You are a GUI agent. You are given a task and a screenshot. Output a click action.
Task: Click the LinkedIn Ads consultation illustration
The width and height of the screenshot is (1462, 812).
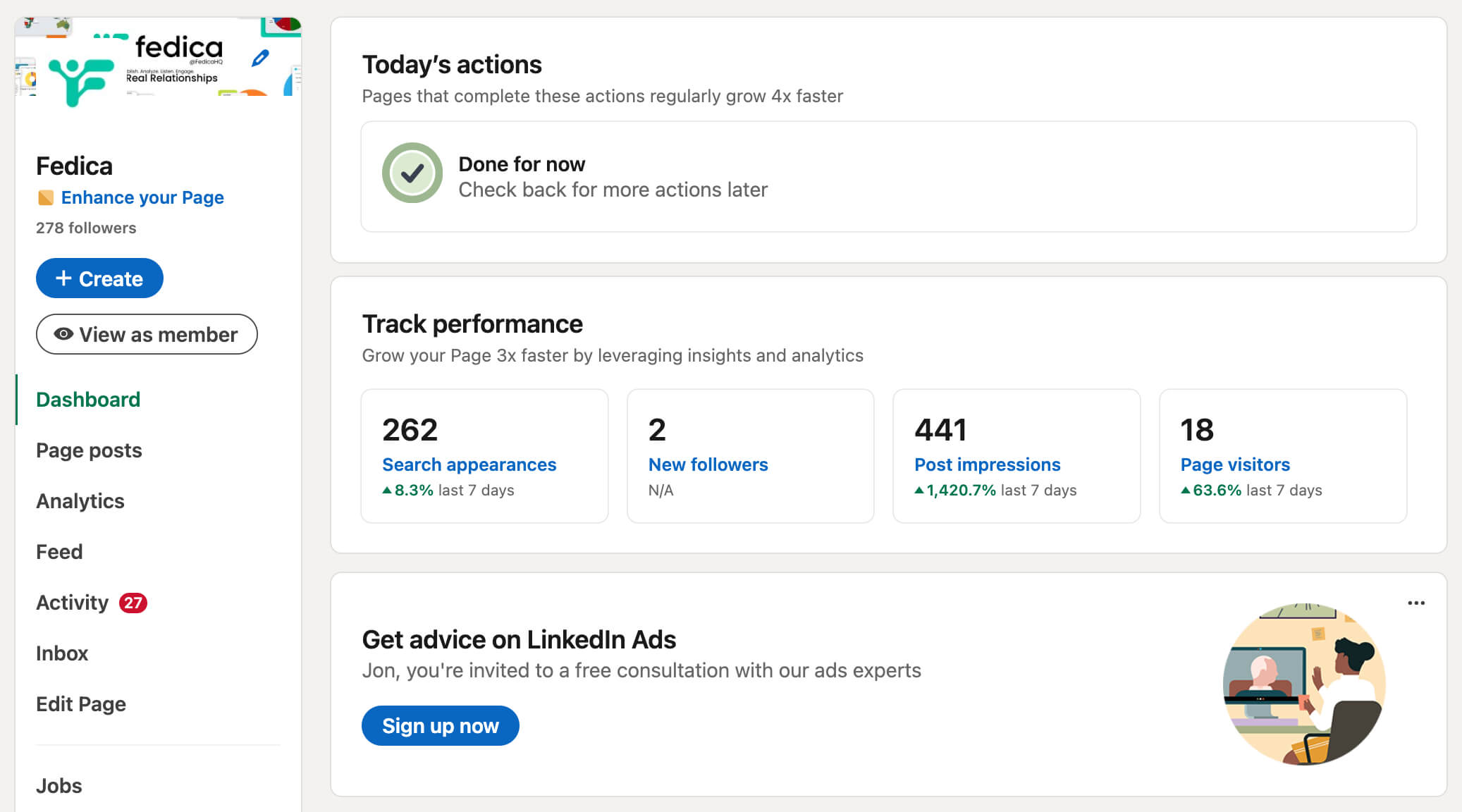click(x=1303, y=684)
